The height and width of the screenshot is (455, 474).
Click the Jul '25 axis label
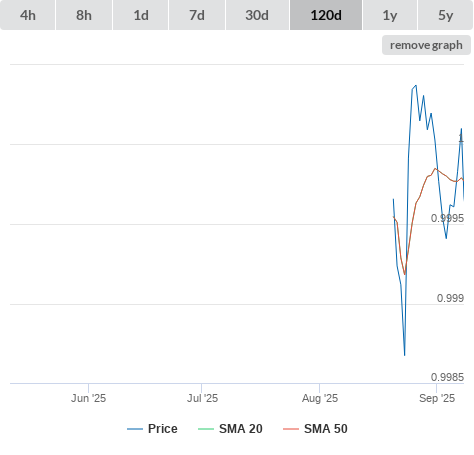(202, 398)
